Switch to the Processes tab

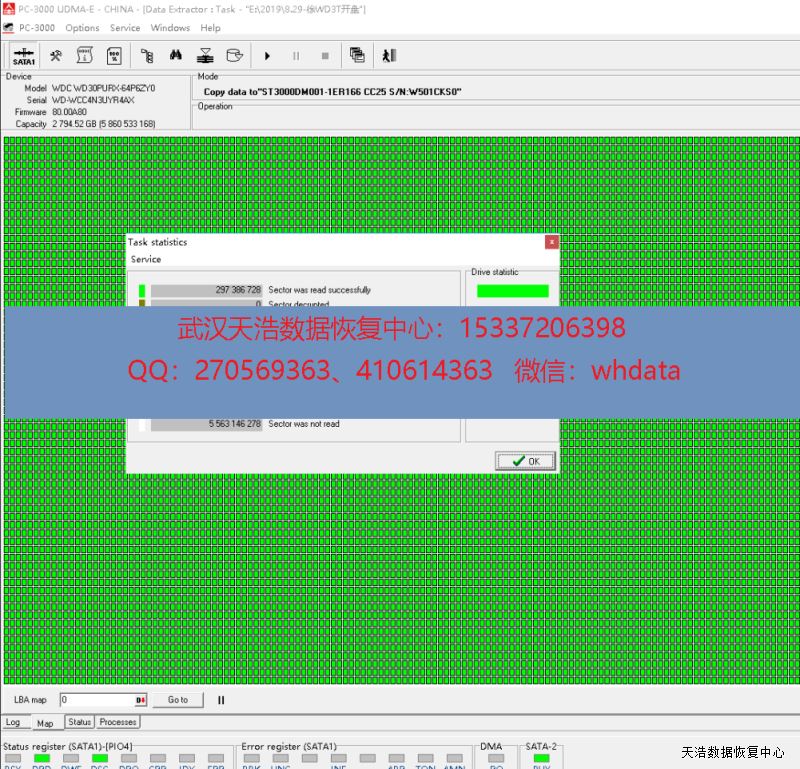tap(118, 722)
